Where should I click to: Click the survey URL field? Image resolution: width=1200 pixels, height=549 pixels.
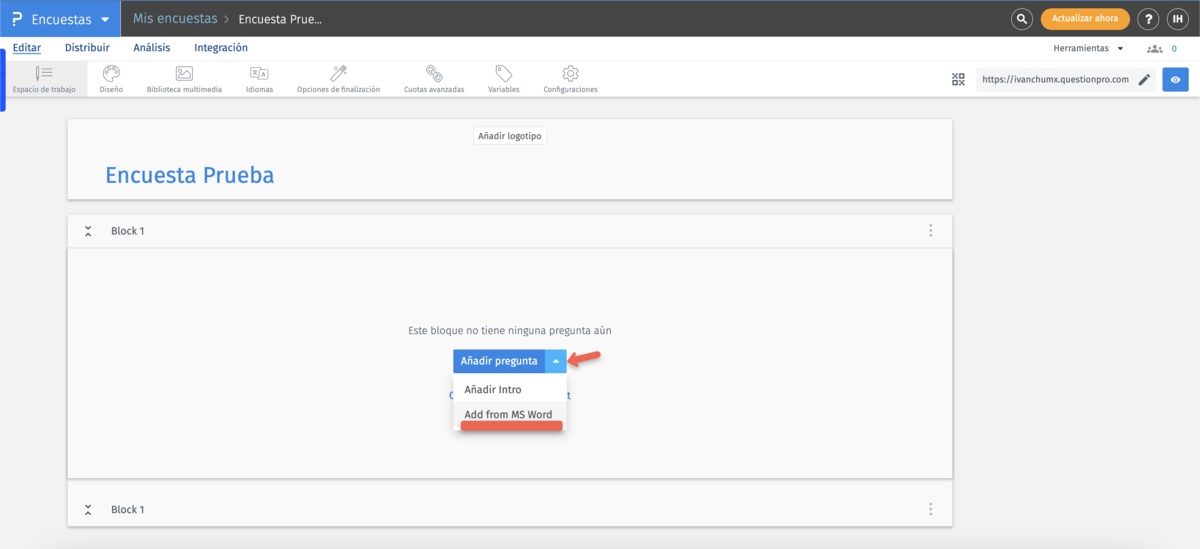pyautogui.click(x=1055, y=79)
